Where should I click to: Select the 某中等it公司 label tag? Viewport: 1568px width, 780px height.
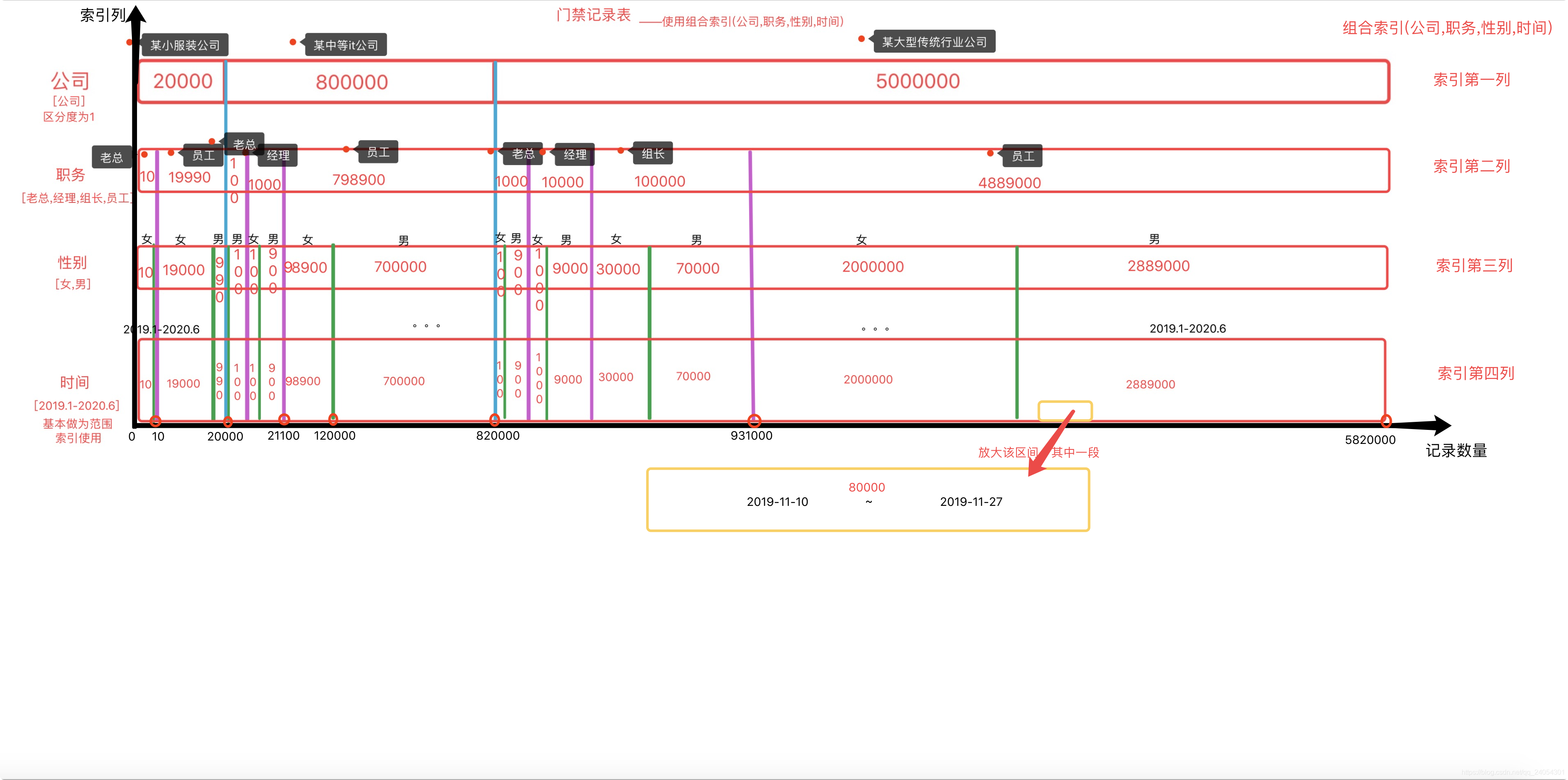pyautogui.click(x=346, y=45)
